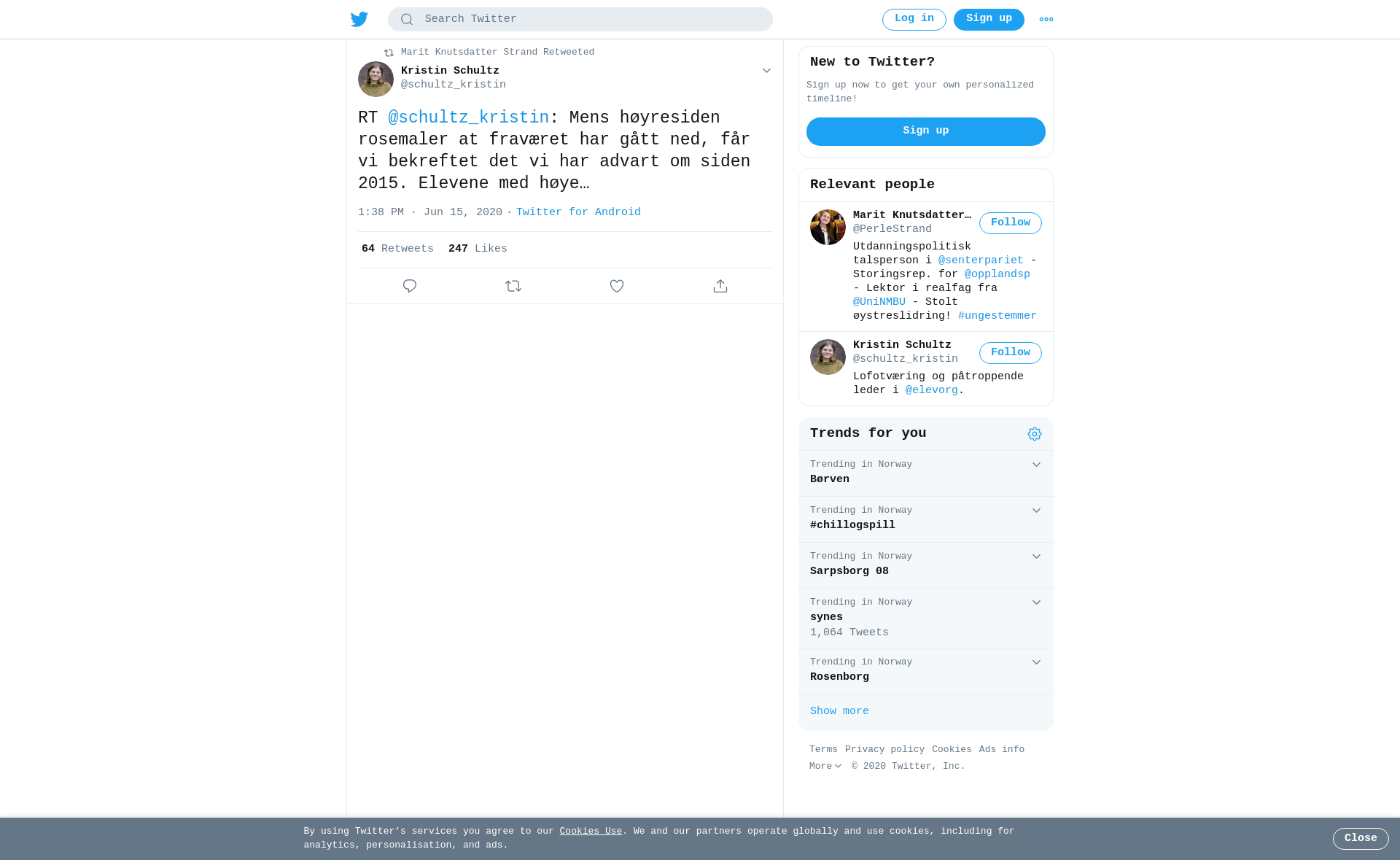Expand options for the Rosenborg trend
Image resolution: width=1400 pixels, height=860 pixels.
click(1036, 662)
